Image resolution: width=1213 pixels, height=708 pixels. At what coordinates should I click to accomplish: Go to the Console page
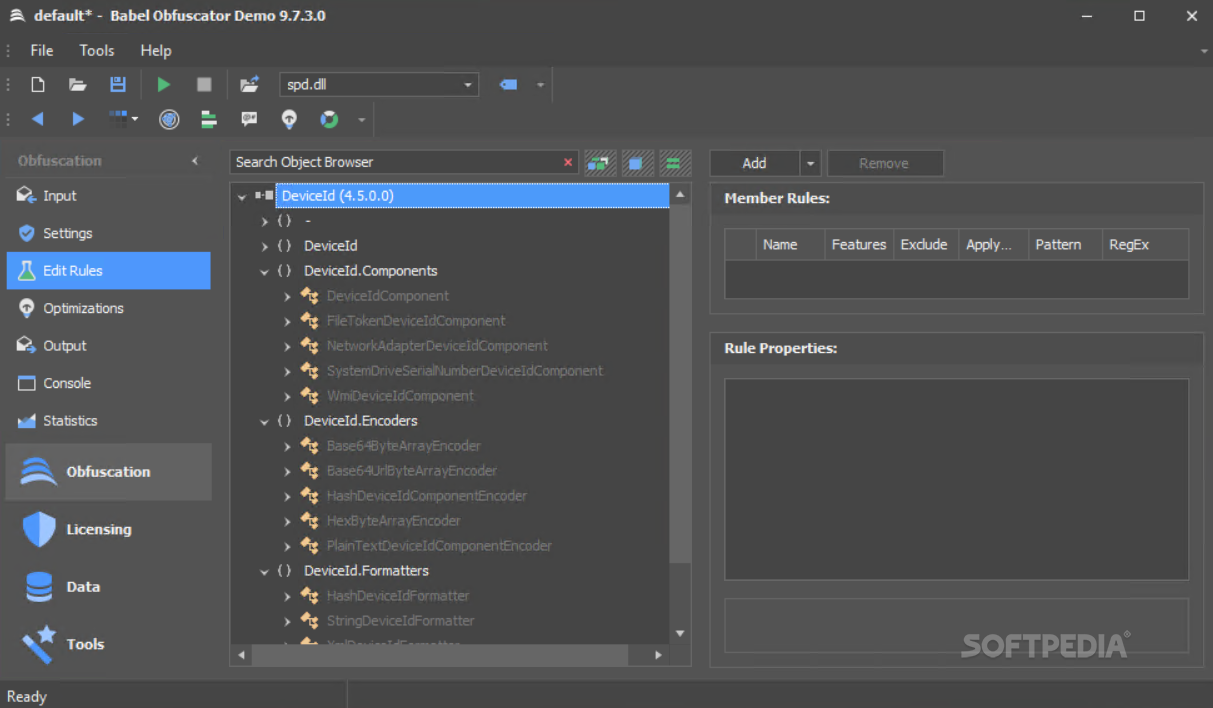pos(108,383)
